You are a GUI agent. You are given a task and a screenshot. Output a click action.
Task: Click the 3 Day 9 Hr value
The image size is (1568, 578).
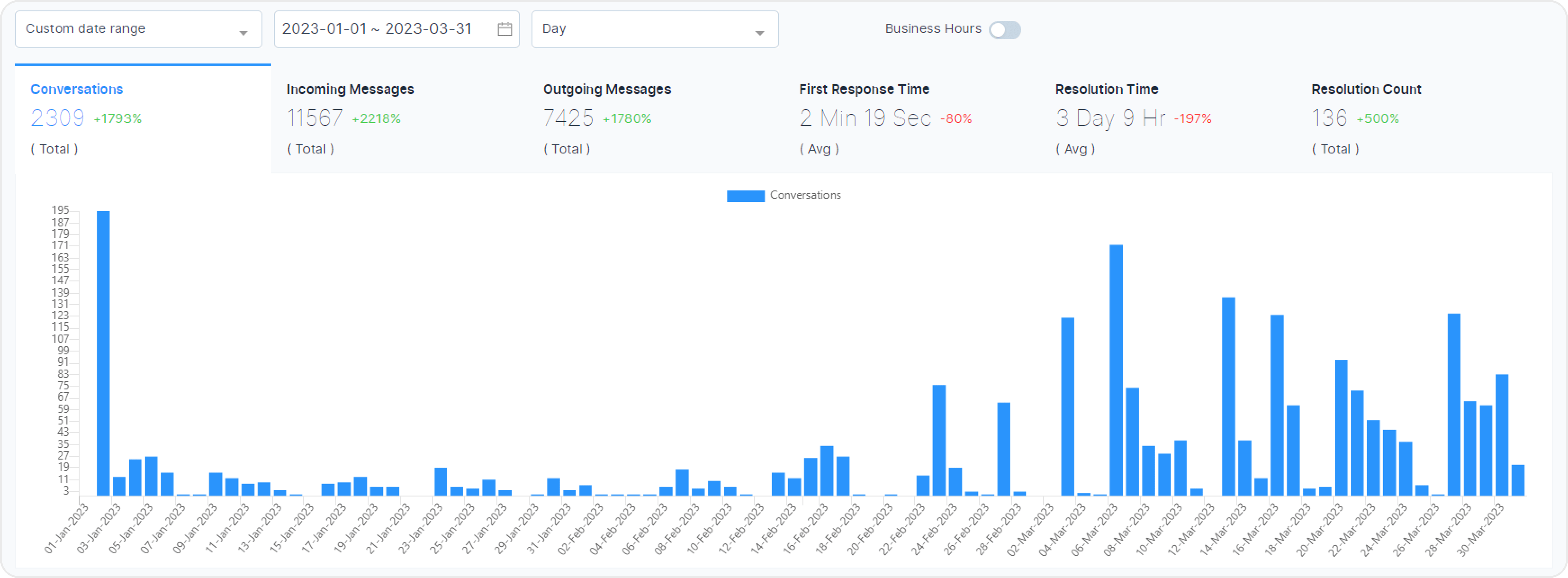(1110, 118)
